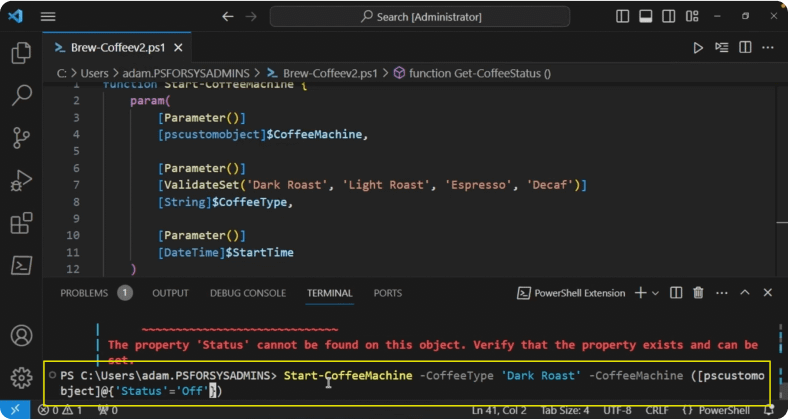Switch to the PORTS tab
Screen dimensions: 788x420
click(387, 293)
